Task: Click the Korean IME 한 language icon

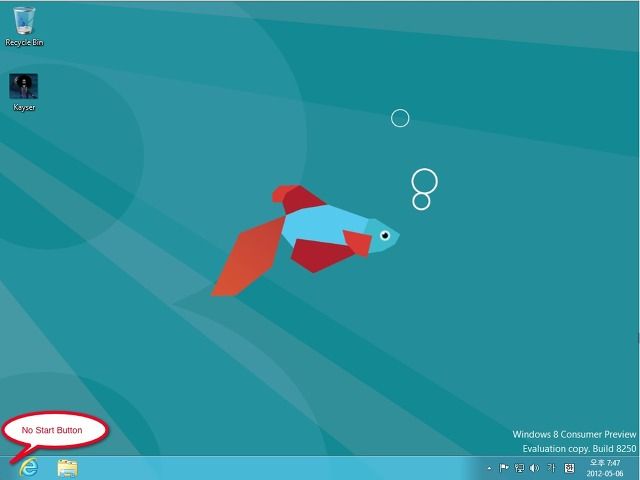Action: (569, 468)
